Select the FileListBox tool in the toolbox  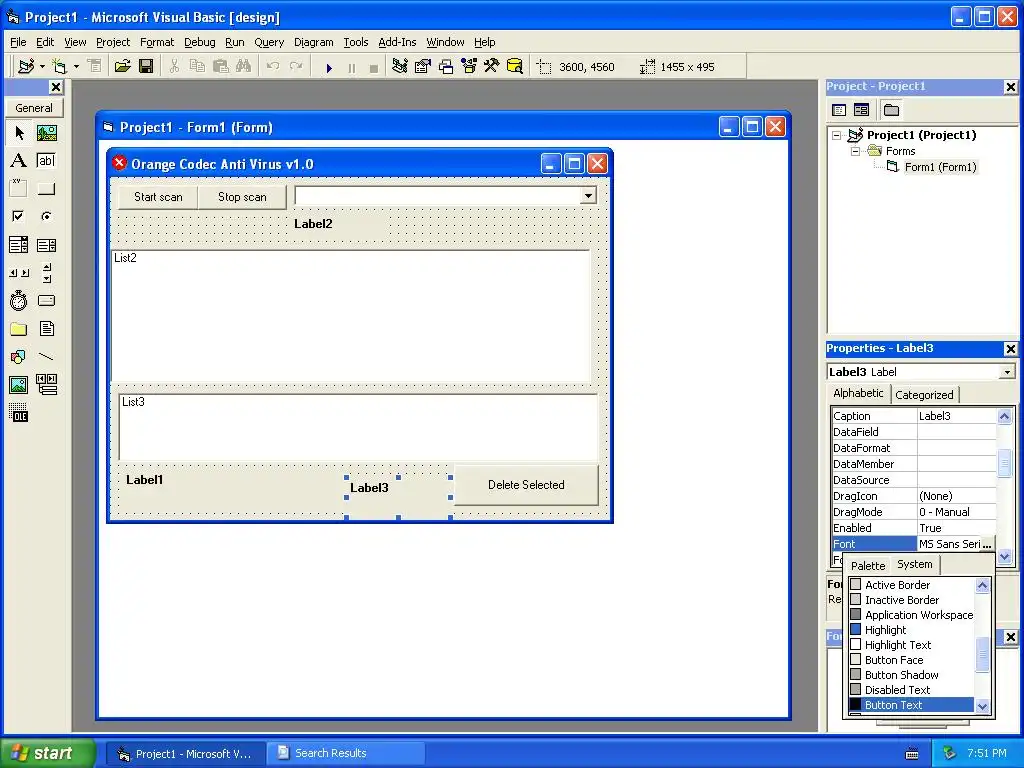(46, 328)
